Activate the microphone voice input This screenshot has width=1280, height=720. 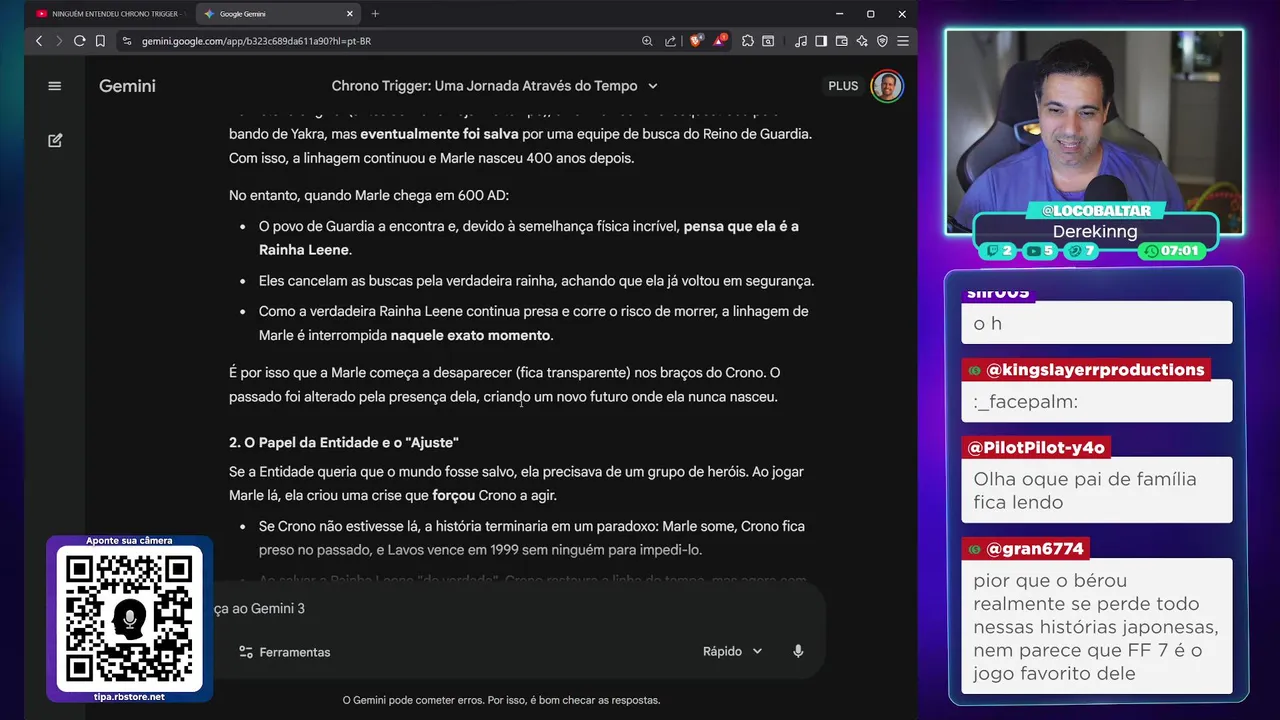click(x=798, y=651)
